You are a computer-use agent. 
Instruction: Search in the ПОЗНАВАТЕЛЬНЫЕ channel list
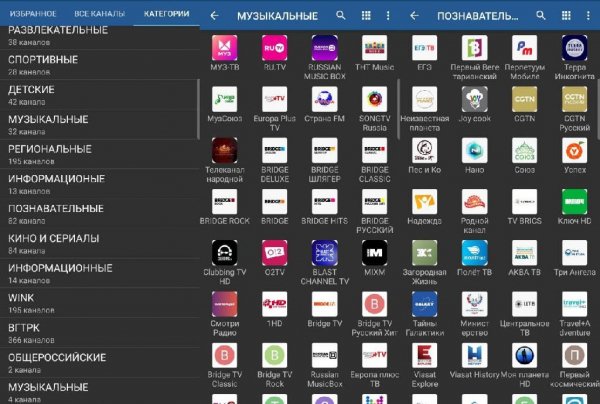coord(541,15)
